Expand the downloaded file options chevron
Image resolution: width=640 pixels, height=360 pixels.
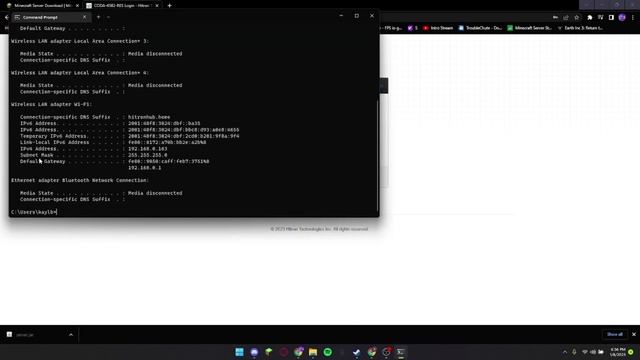(x=71, y=335)
